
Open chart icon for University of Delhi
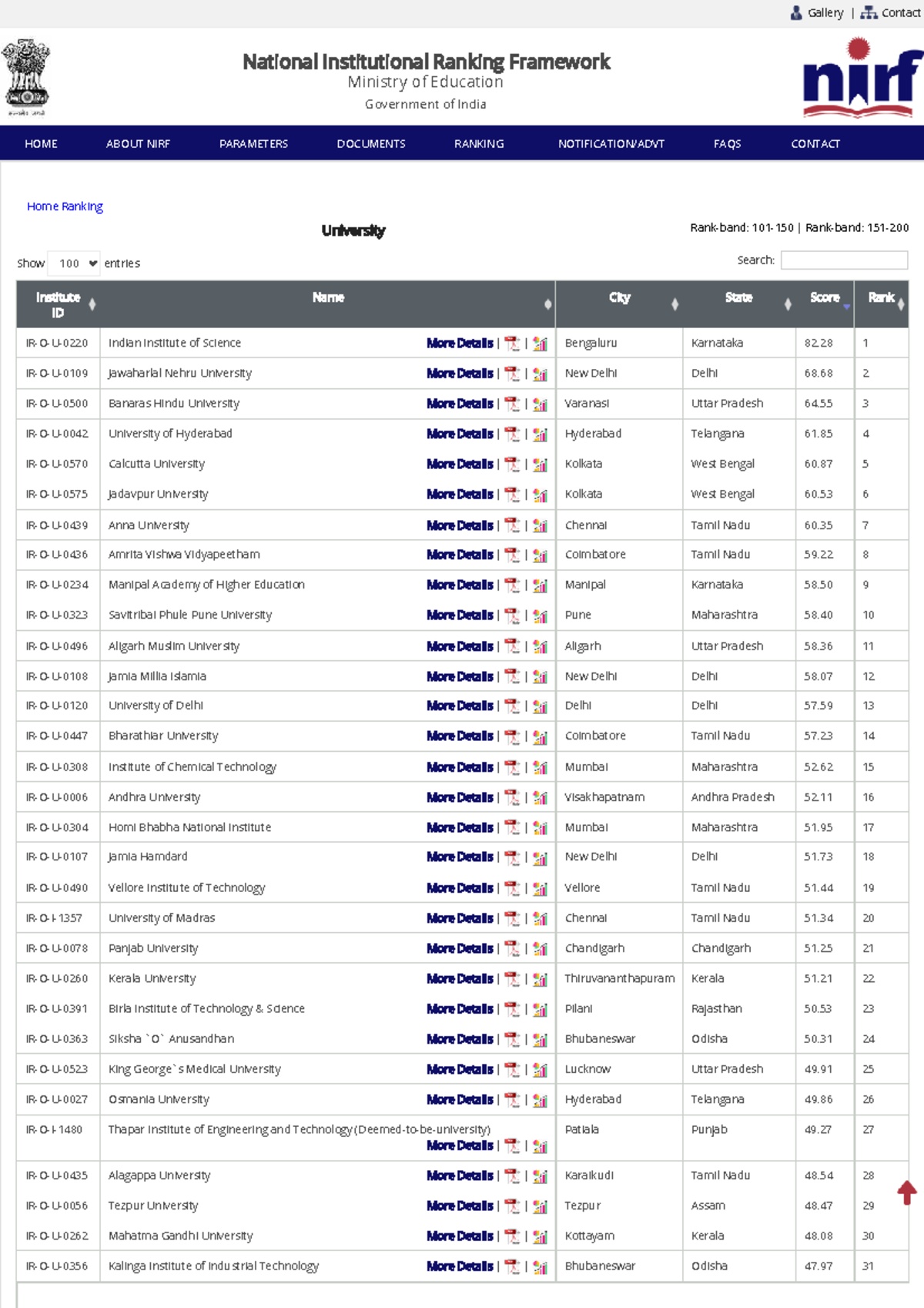click(x=540, y=706)
